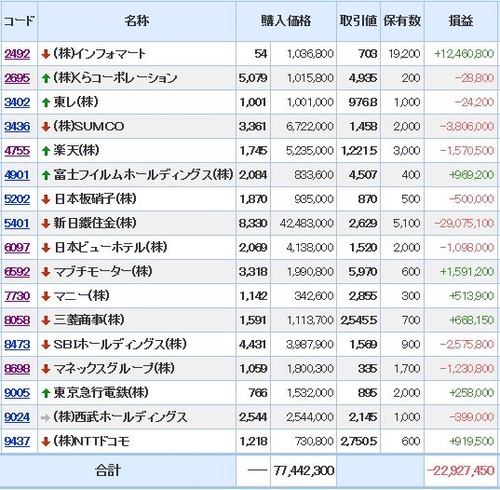Open the 3436 SUMCO code link
Screen dimensions: 500x490
(x=17, y=127)
